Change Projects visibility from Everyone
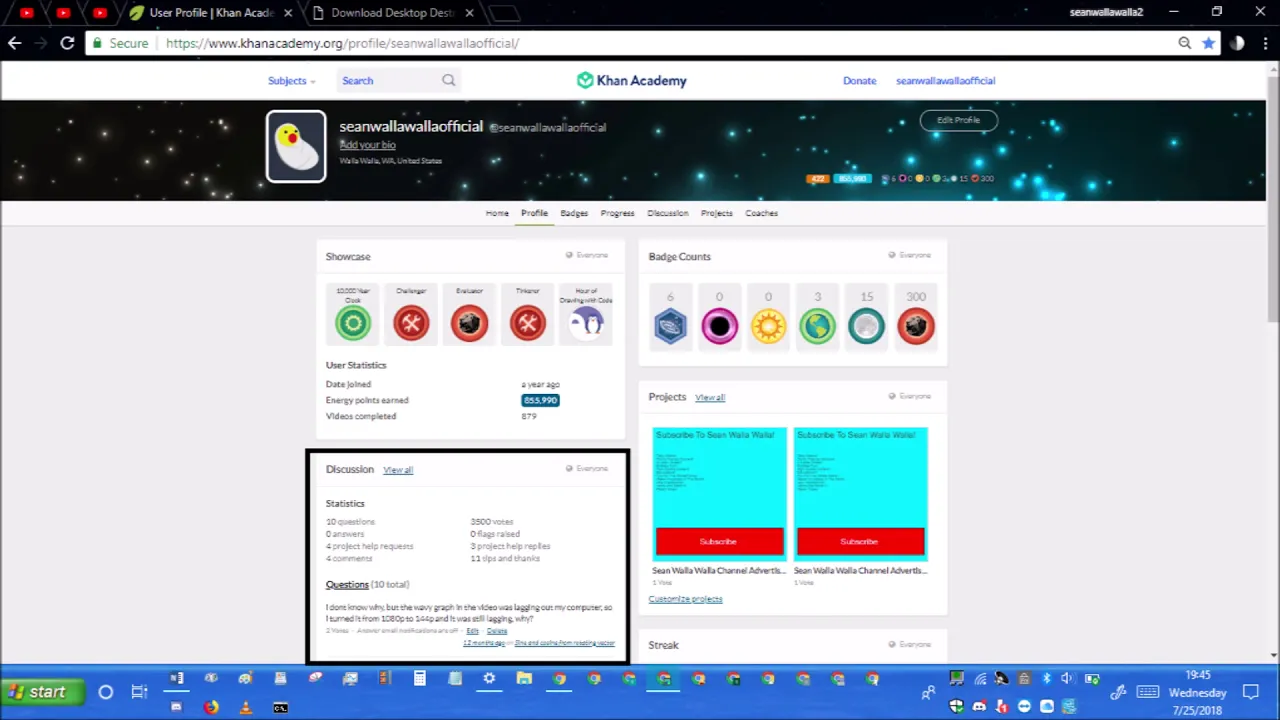1280x720 pixels. click(910, 396)
